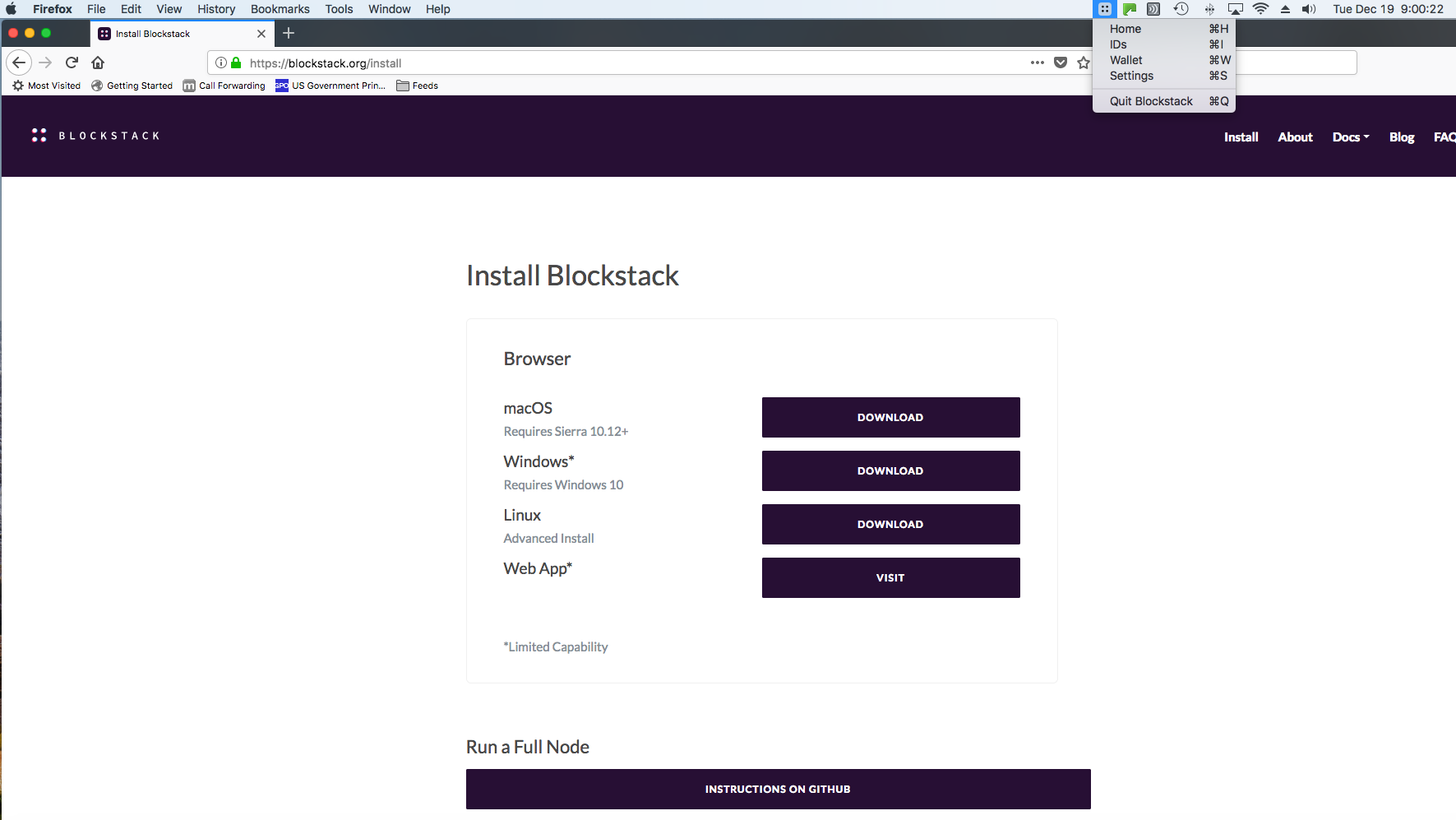
Task: Open the View menu
Action: 169,9
